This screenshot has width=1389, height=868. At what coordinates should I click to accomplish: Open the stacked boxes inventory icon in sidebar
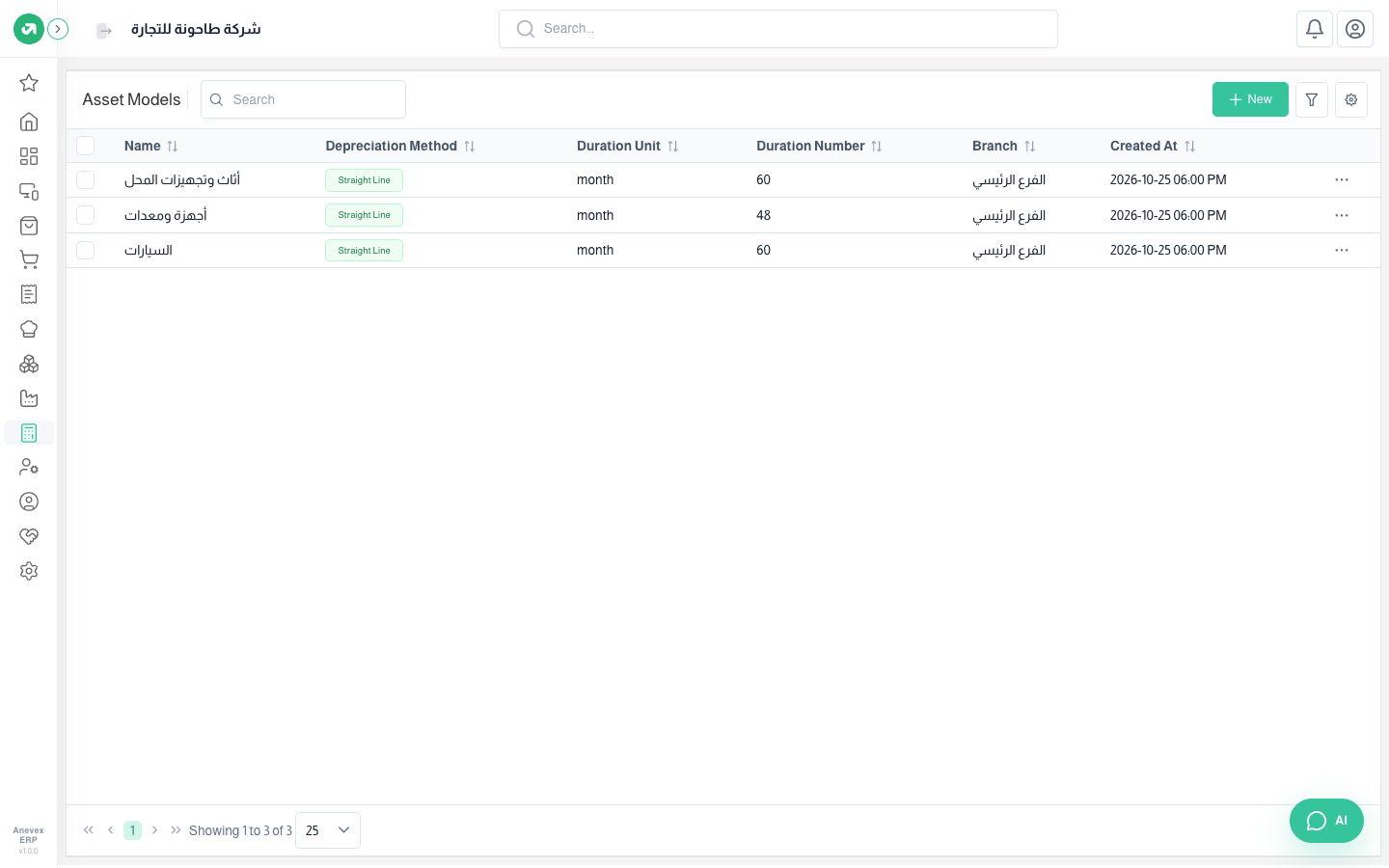29,364
